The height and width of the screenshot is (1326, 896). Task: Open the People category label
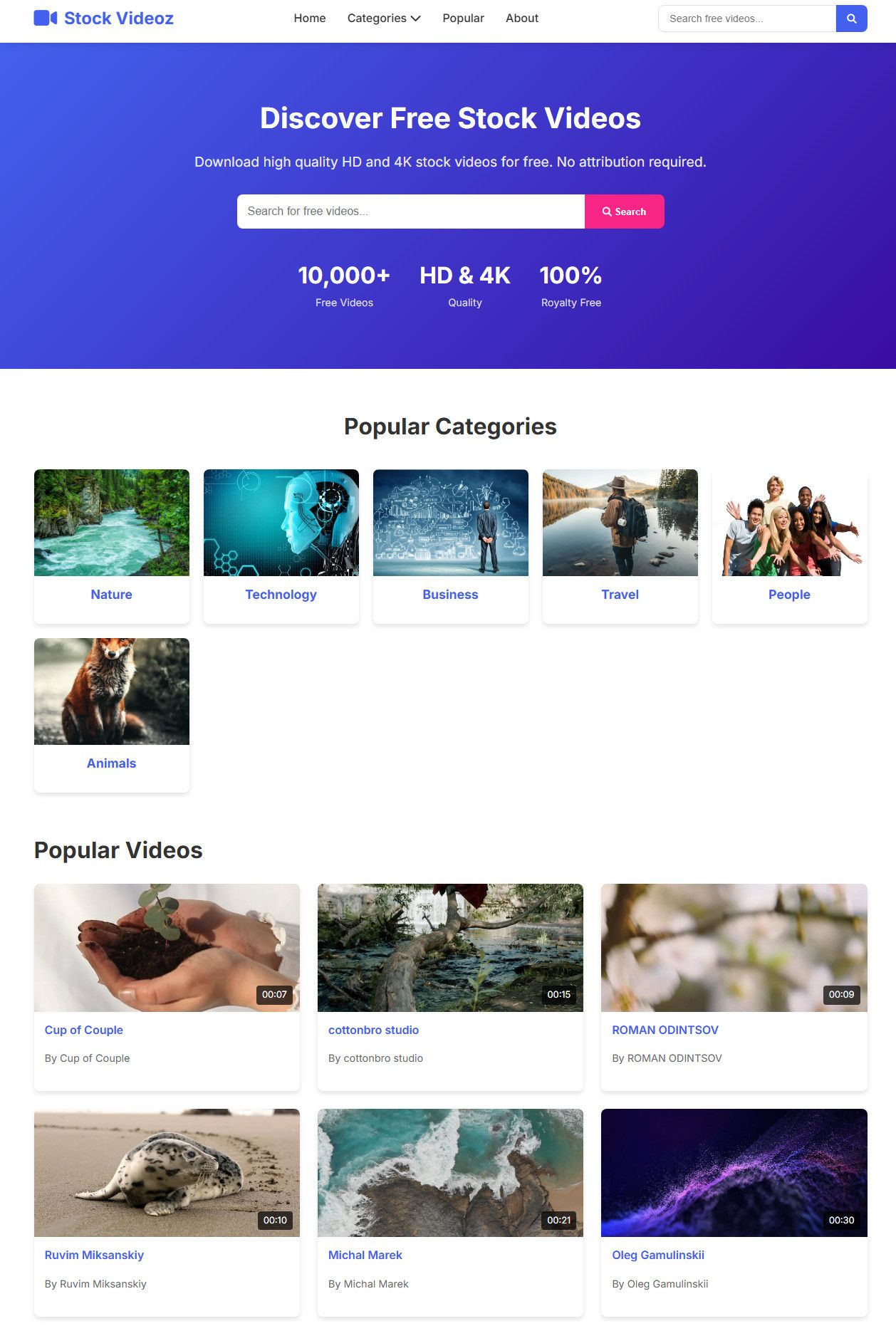pyautogui.click(x=789, y=595)
